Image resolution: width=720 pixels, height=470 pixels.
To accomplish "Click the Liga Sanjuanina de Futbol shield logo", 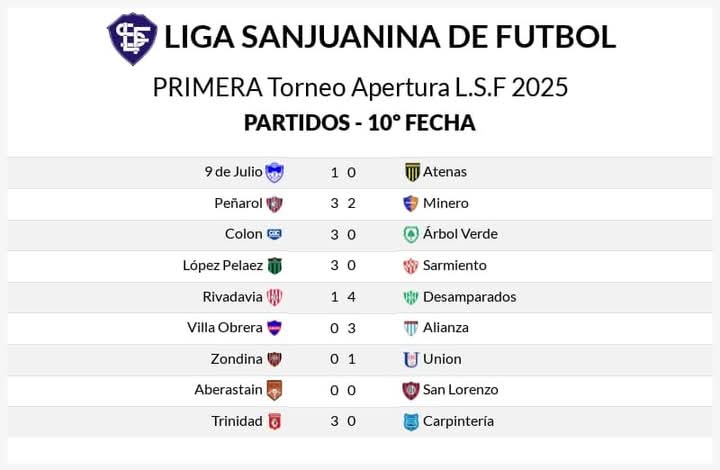I will [x=132, y=39].
